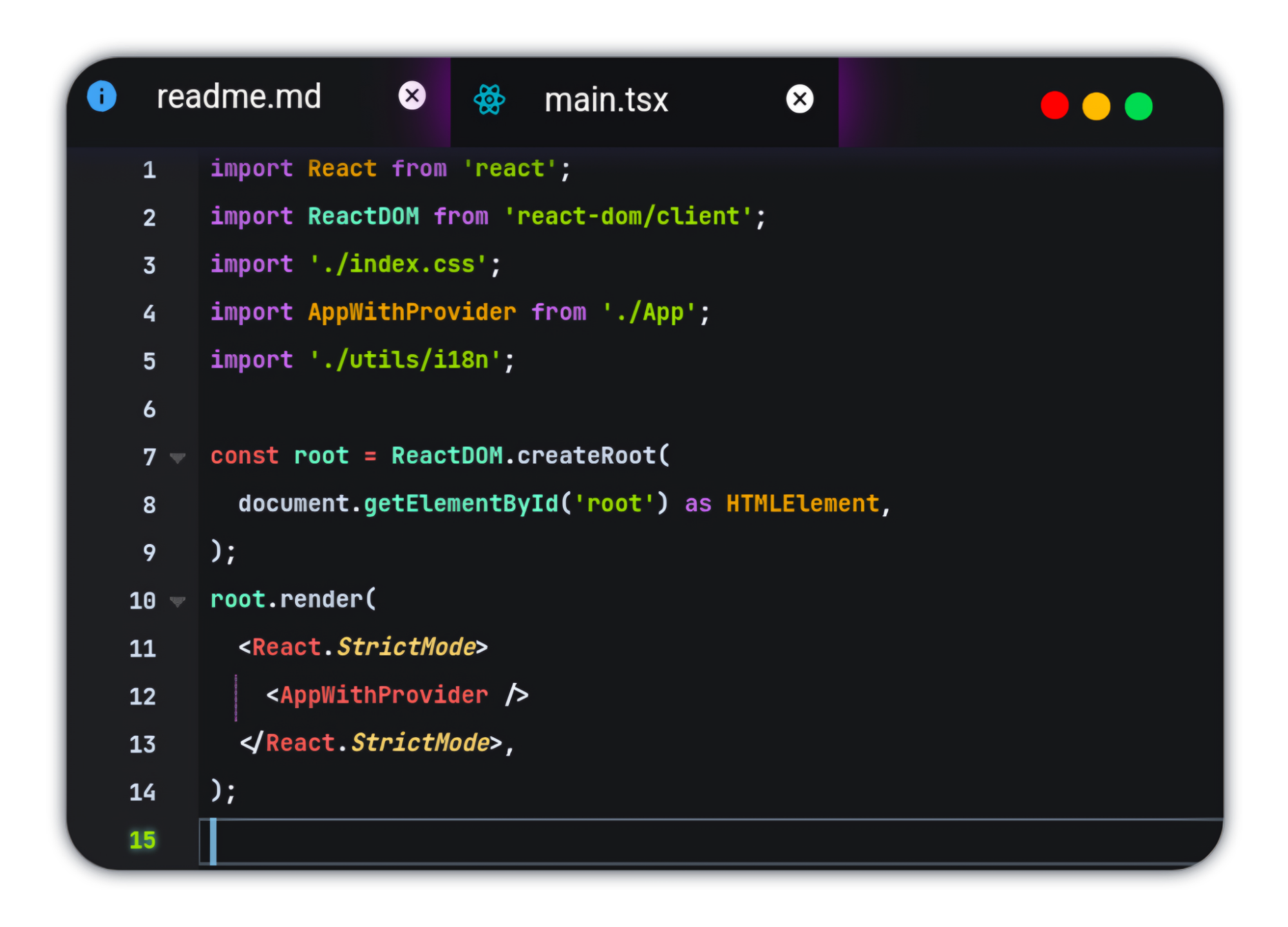The image size is (1288, 927).
Task: Click the blue info icon on readme tab
Action: tap(102, 97)
